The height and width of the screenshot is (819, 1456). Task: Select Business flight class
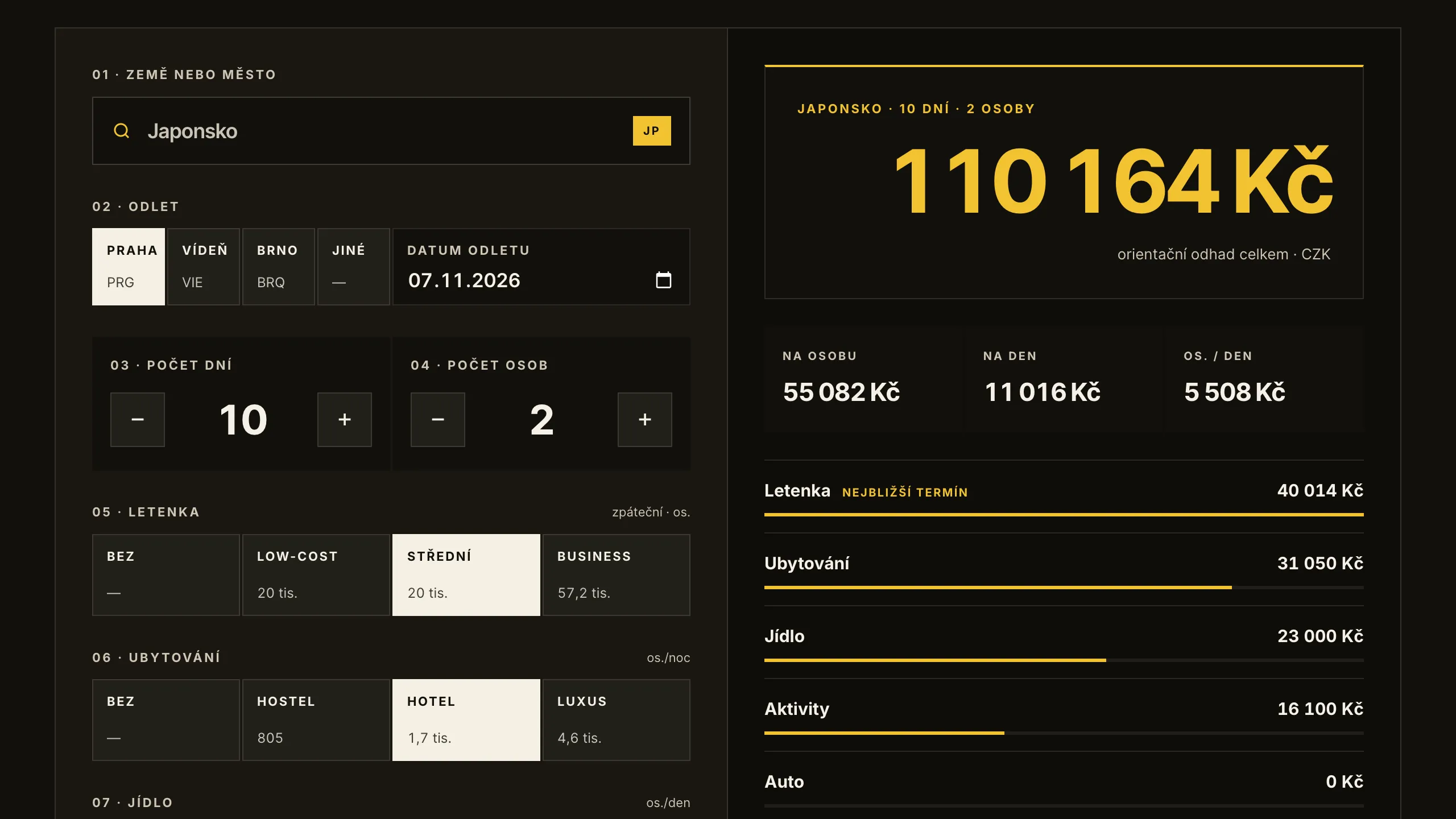click(x=617, y=575)
